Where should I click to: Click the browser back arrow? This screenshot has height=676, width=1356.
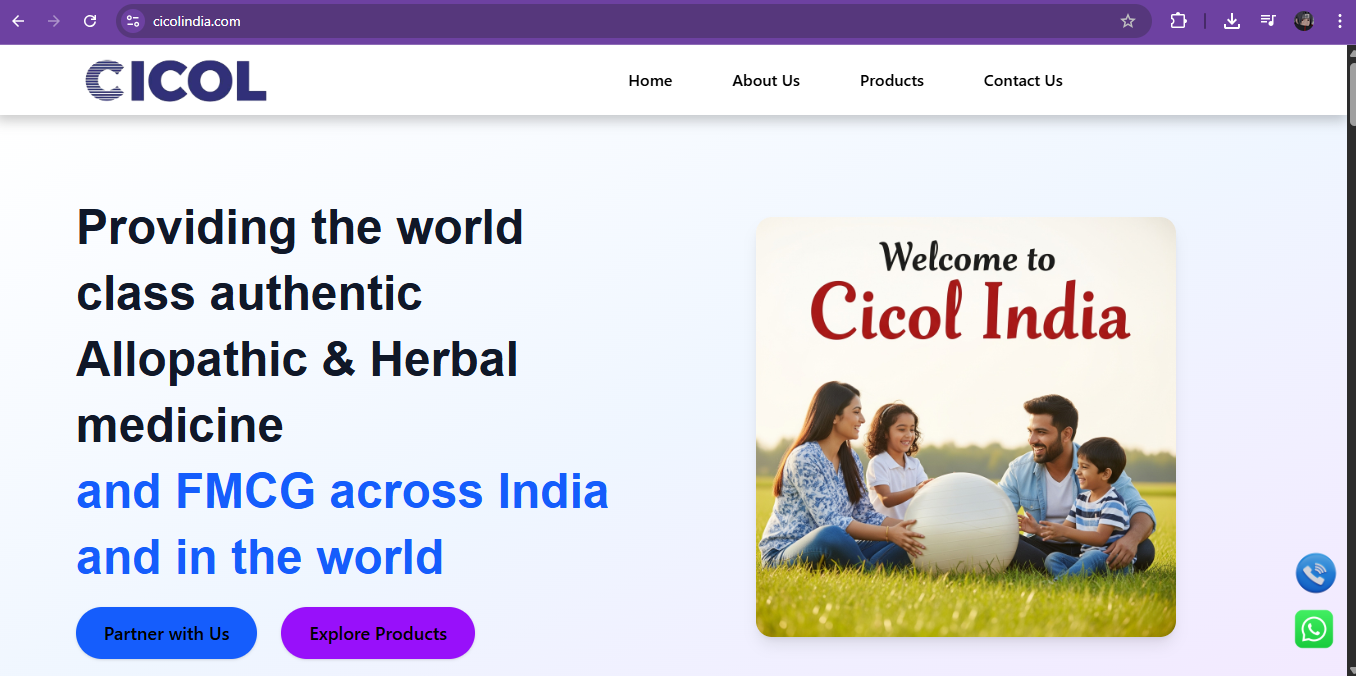click(18, 21)
